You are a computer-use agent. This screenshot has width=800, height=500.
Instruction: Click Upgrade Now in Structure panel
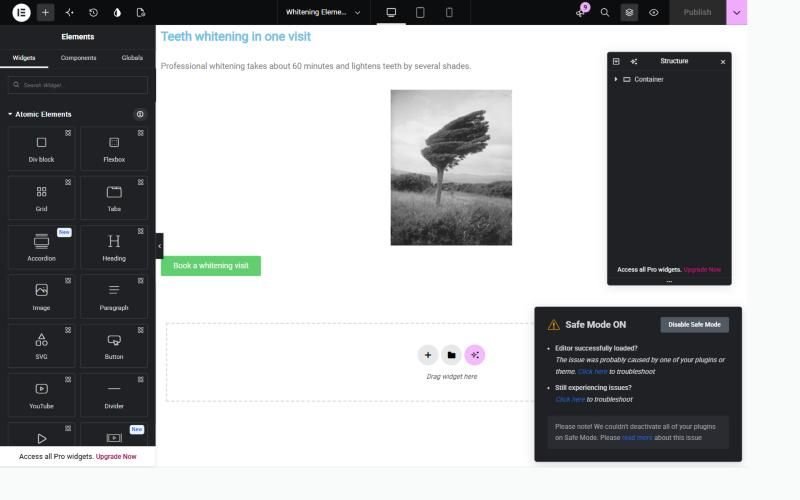pos(702,269)
